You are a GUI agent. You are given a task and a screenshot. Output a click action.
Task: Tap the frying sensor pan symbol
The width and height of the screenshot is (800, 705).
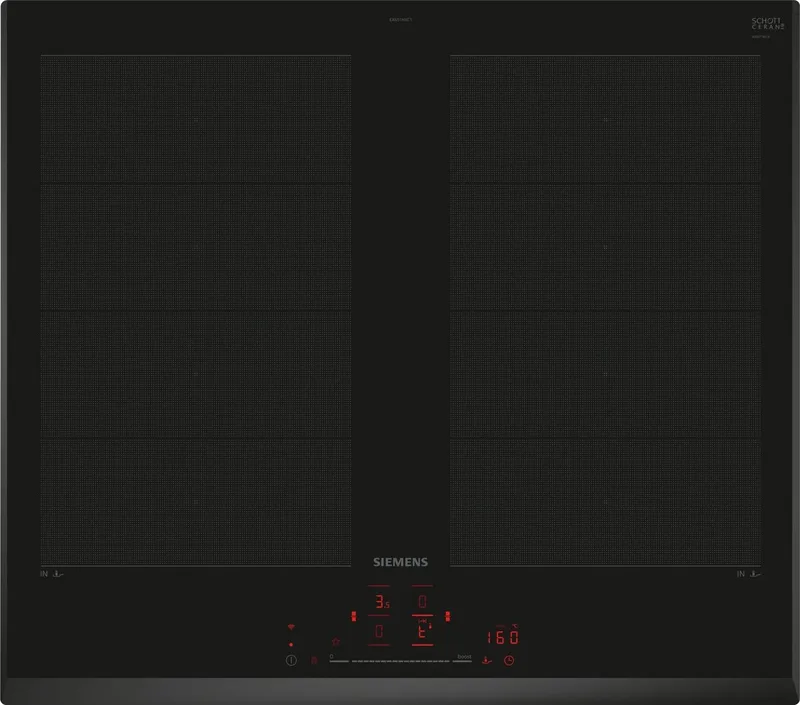coord(487,660)
